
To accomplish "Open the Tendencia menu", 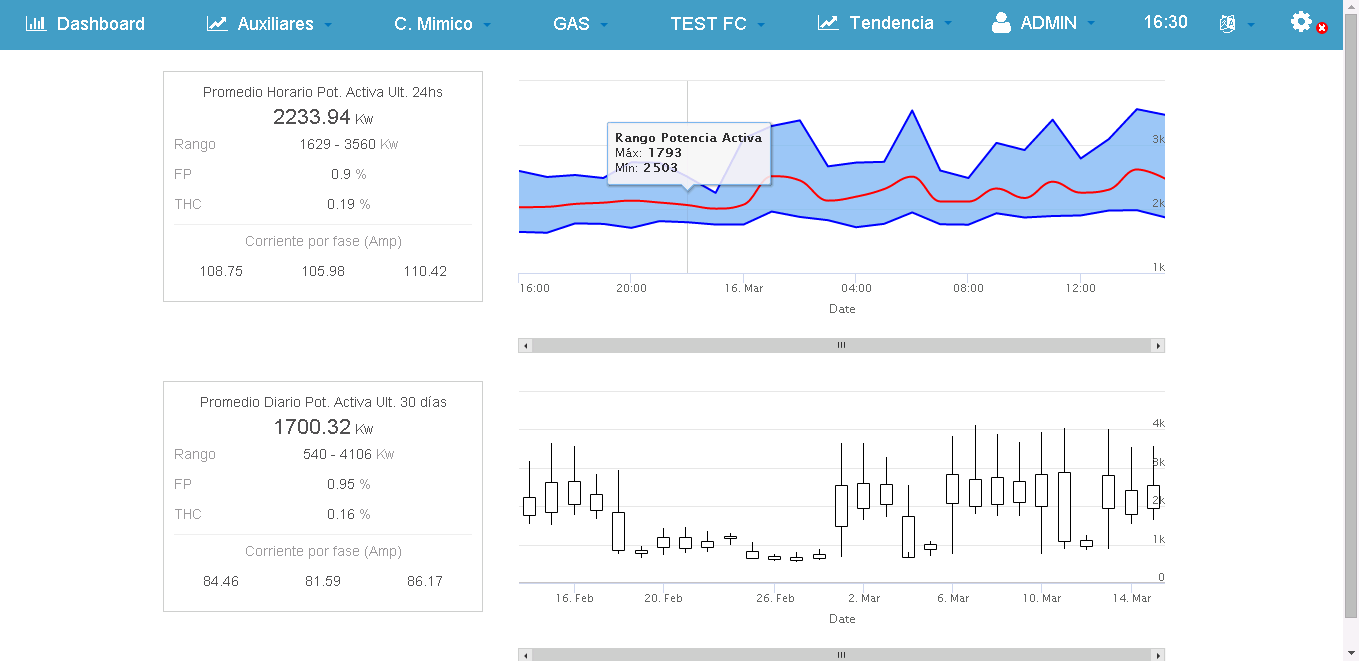I will tap(891, 23).
